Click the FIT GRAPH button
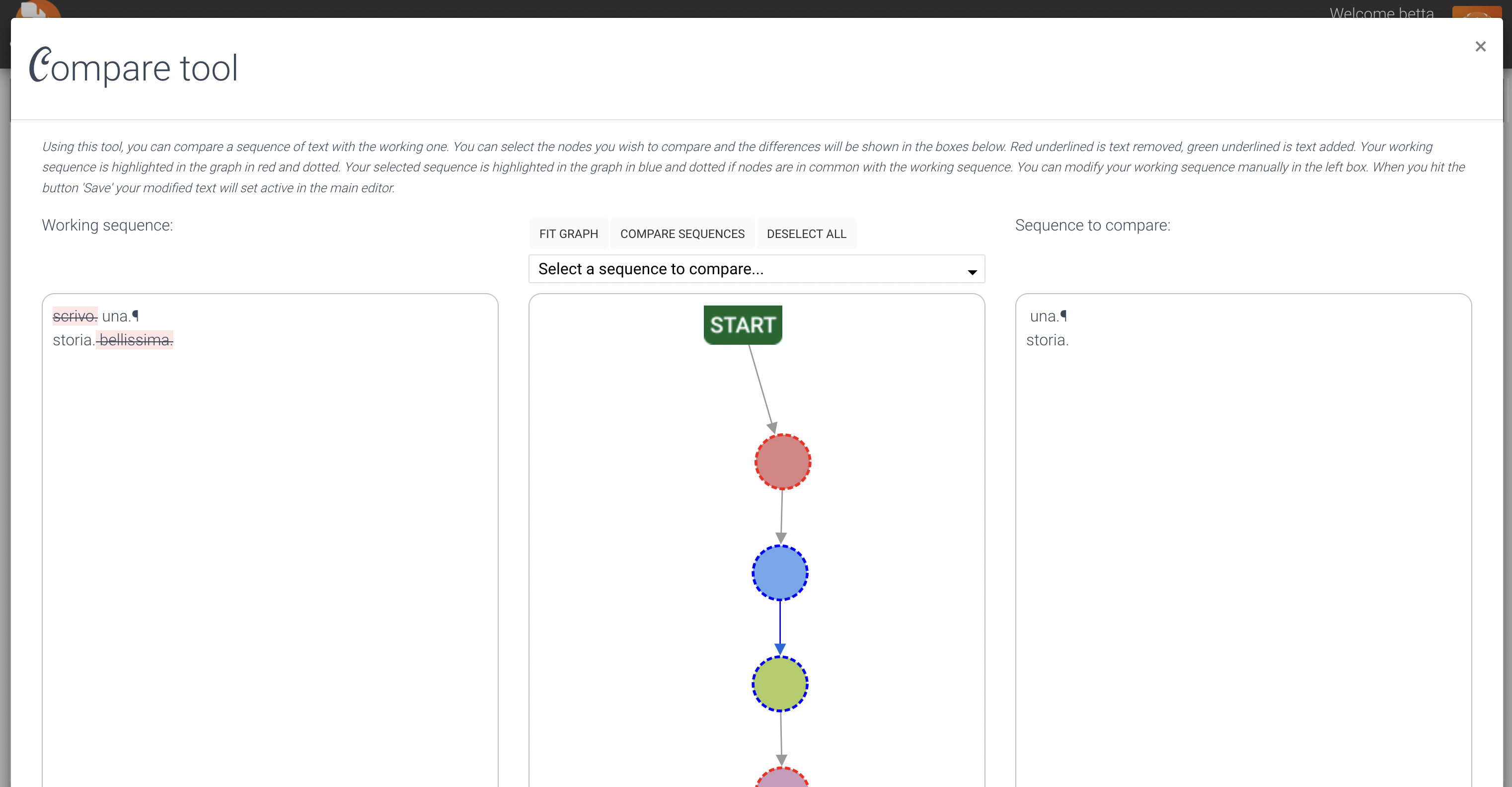The width and height of the screenshot is (1512, 787). (x=568, y=234)
